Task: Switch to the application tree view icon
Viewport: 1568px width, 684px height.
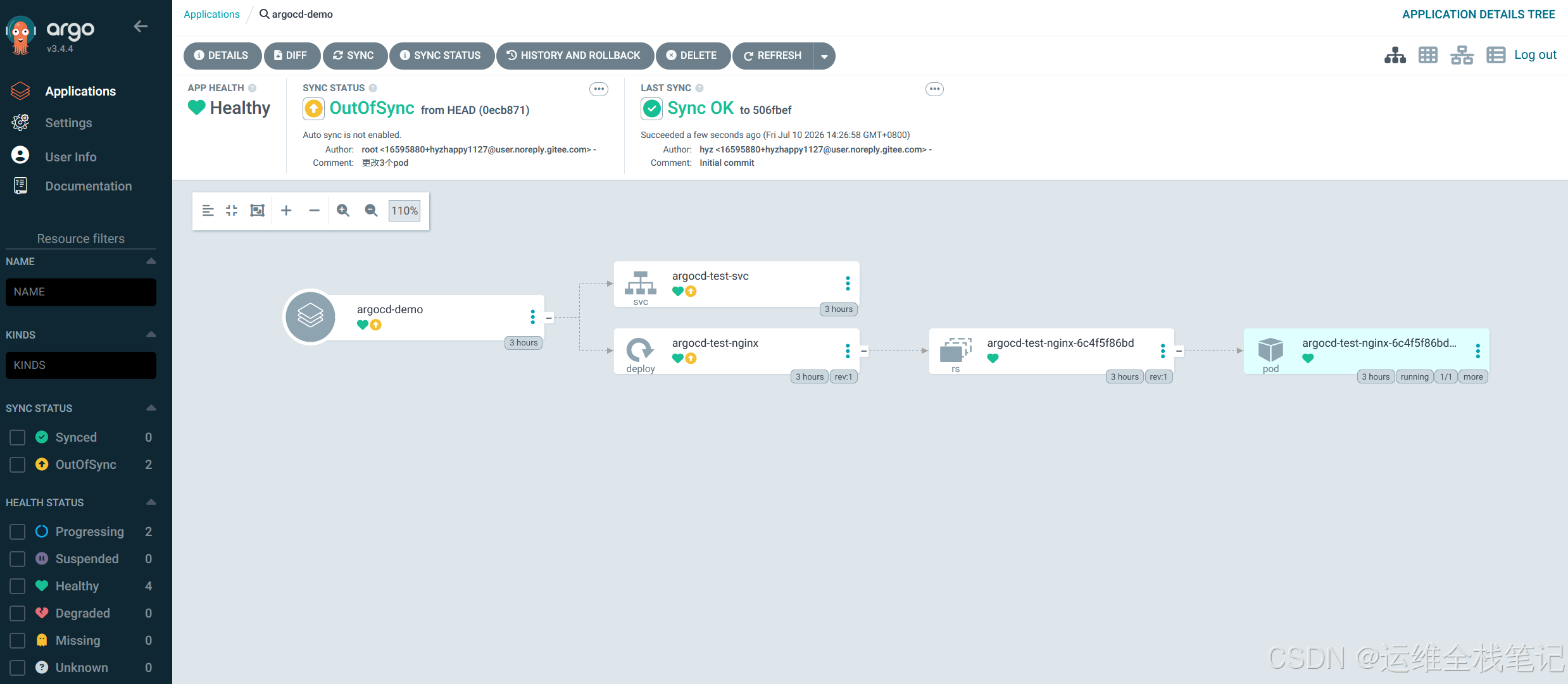Action: 1395,55
